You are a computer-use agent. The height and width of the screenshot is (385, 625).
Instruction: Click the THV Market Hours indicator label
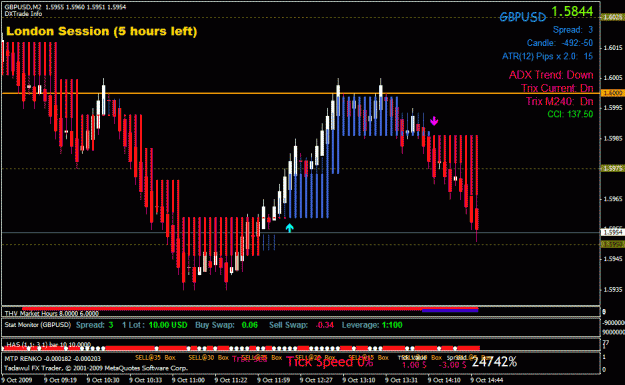[x=51, y=313]
